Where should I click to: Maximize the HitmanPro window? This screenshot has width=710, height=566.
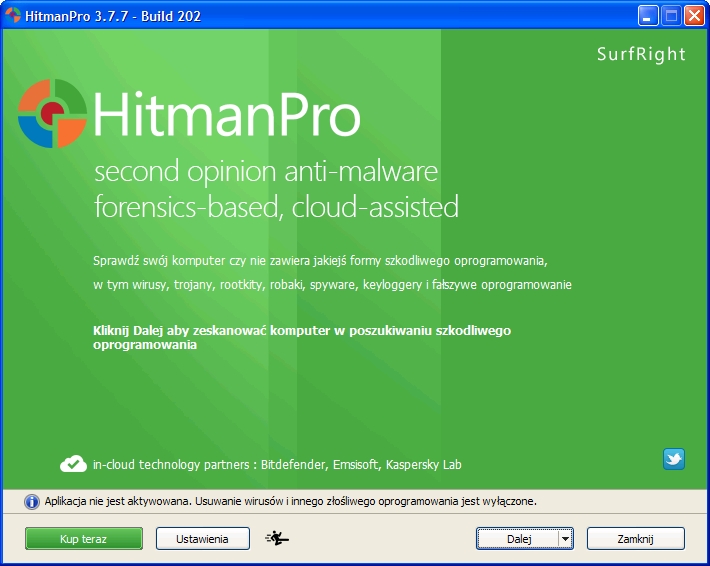tap(671, 15)
